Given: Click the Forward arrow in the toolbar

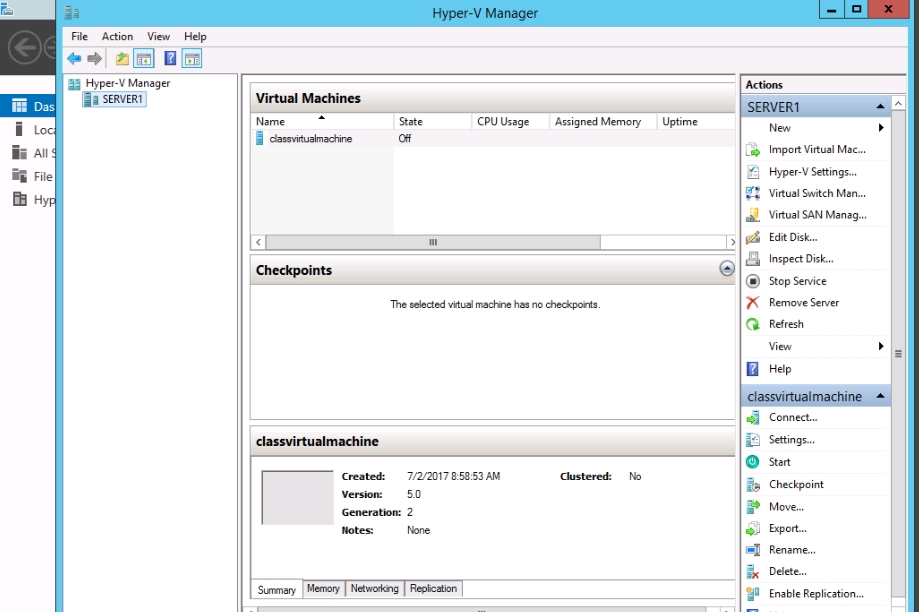Looking at the screenshot, I should (x=94, y=59).
